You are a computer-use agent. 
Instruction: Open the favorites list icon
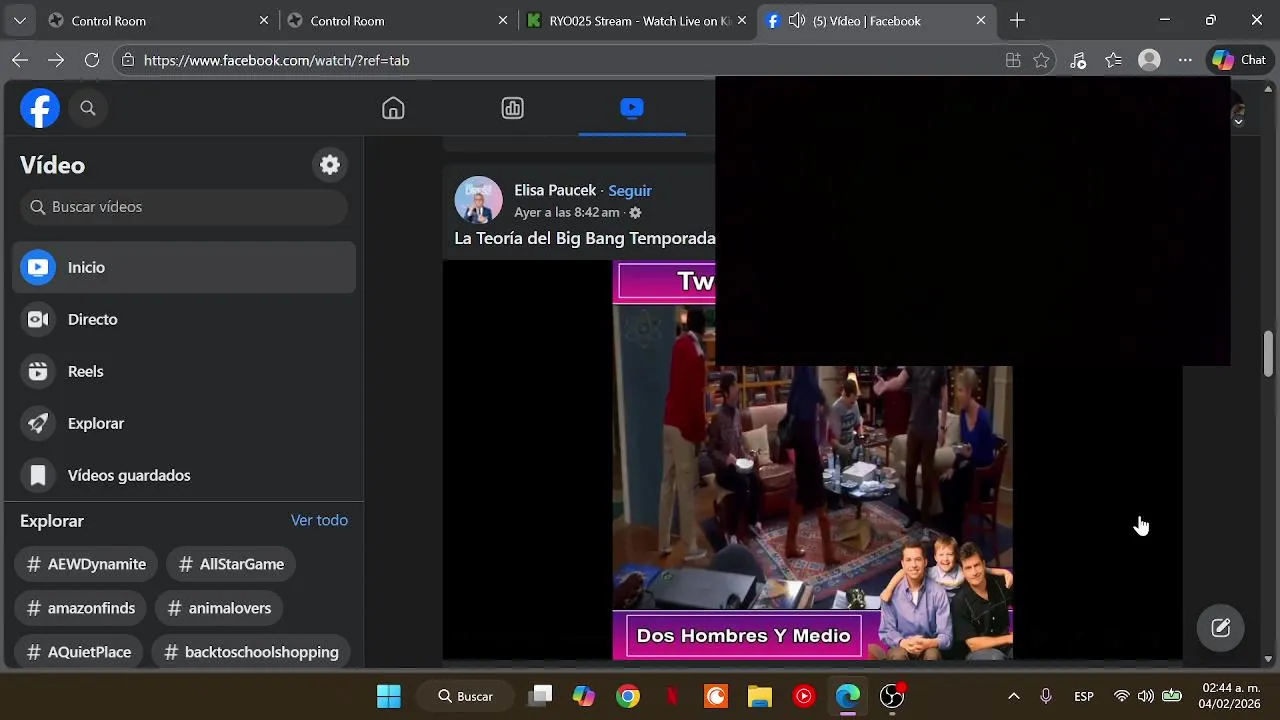(1114, 60)
